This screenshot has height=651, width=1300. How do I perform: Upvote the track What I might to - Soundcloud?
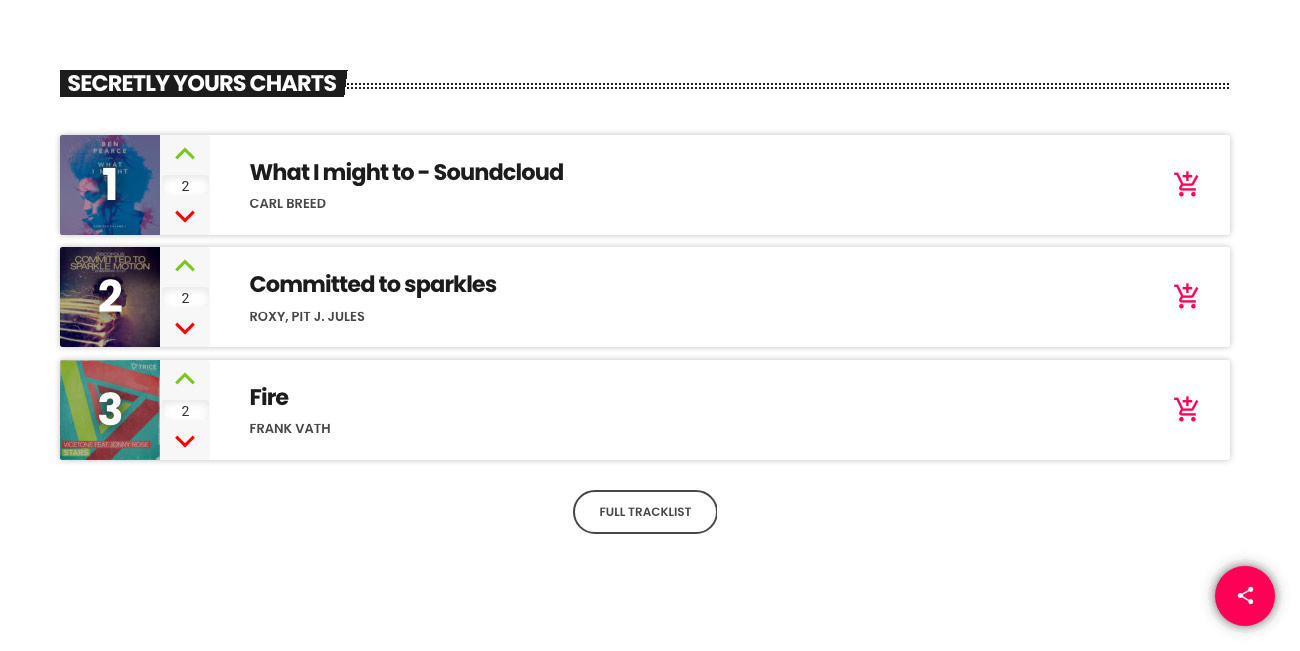185,154
